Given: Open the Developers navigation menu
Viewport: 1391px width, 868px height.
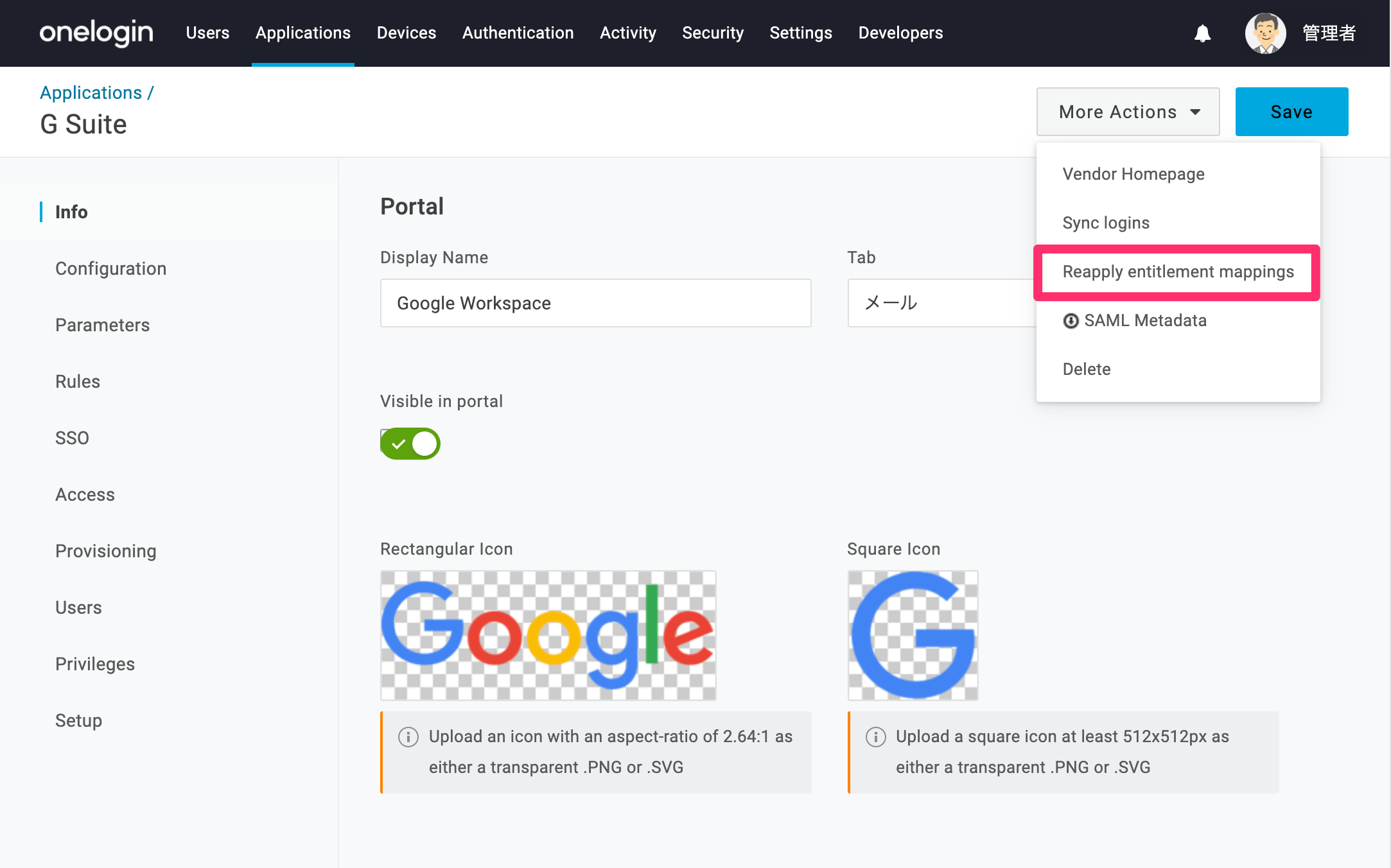Looking at the screenshot, I should (901, 33).
